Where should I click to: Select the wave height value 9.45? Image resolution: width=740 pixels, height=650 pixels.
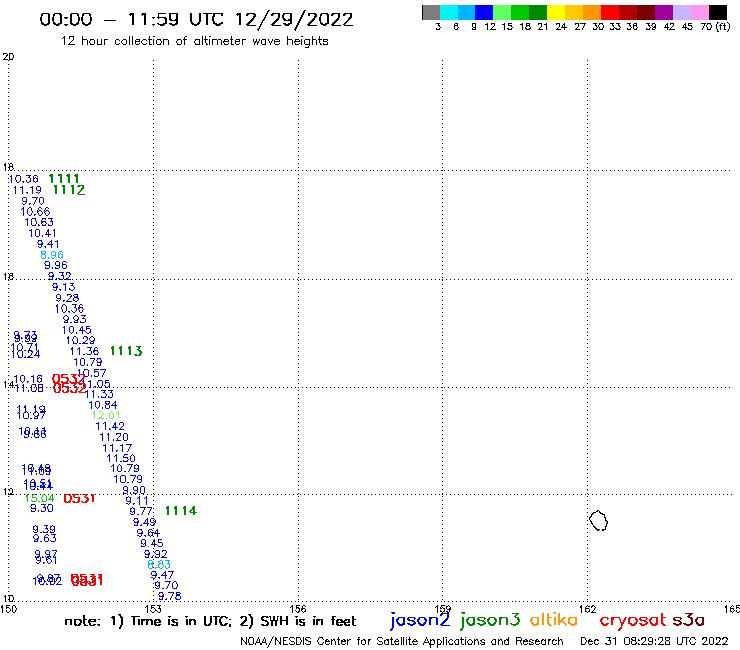[152, 543]
